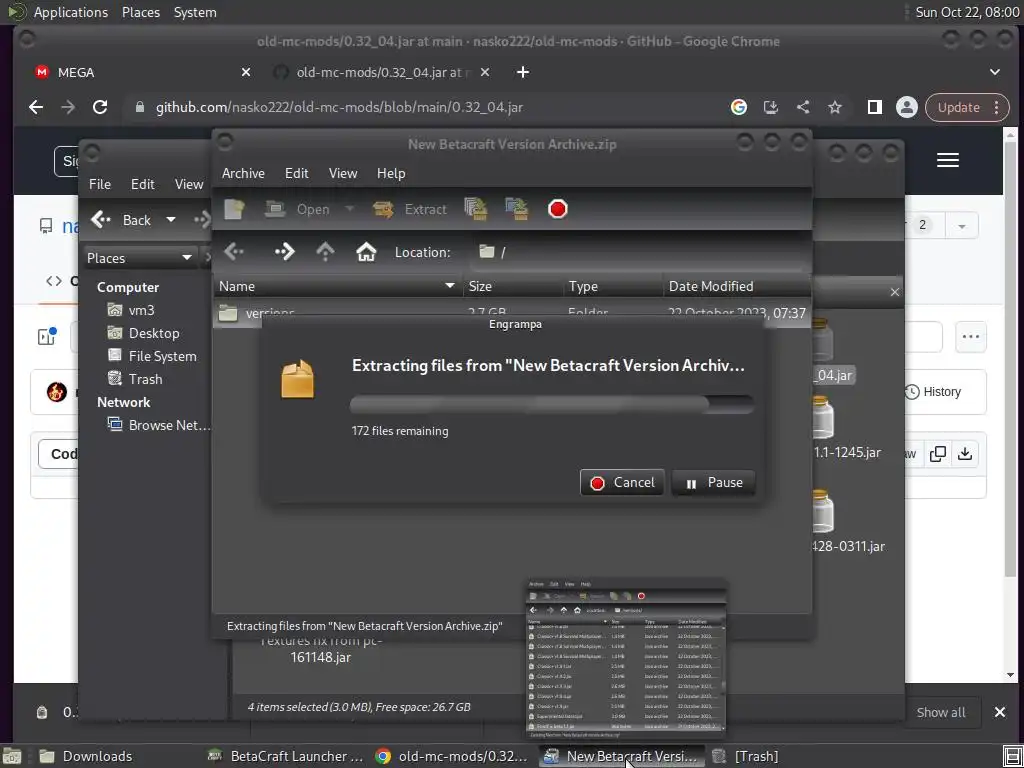Open the Archive menu in Engrampa
The height and width of the screenshot is (768, 1024).
243,173
